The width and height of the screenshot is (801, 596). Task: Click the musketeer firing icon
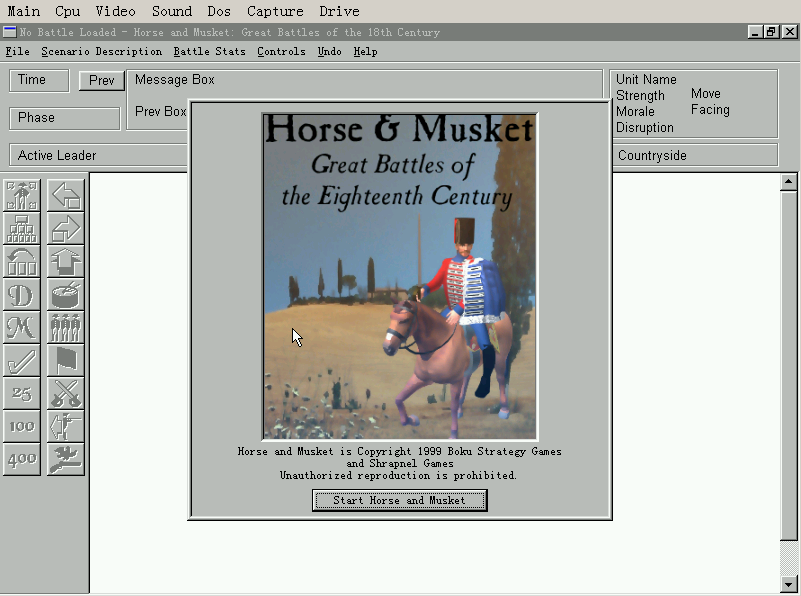[66, 426]
